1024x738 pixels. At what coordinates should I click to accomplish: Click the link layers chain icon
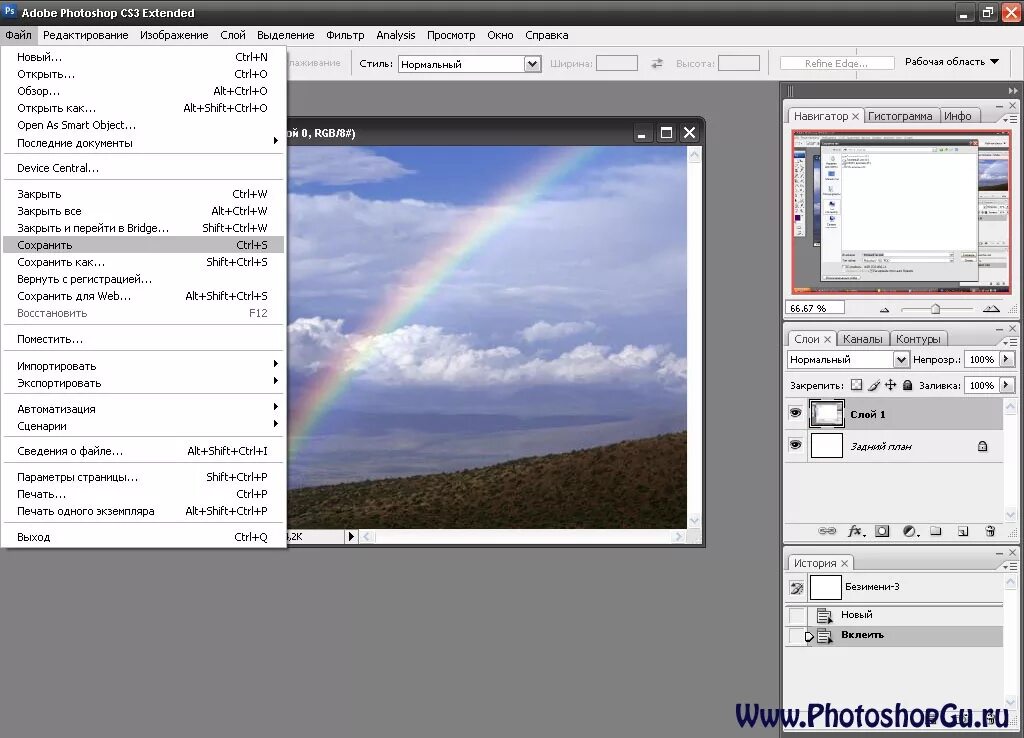point(827,531)
